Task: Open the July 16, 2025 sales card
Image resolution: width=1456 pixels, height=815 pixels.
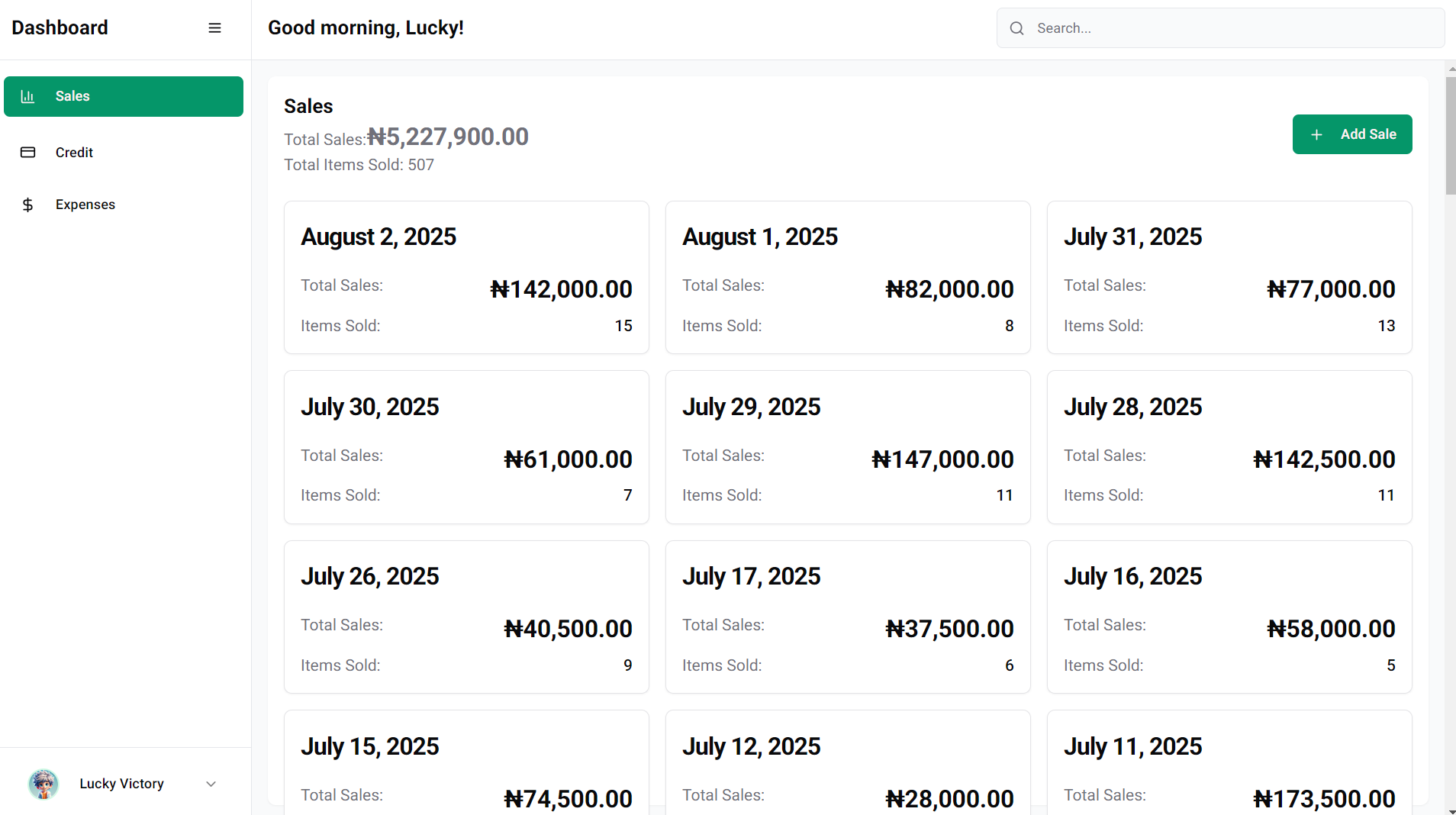Action: [1229, 617]
